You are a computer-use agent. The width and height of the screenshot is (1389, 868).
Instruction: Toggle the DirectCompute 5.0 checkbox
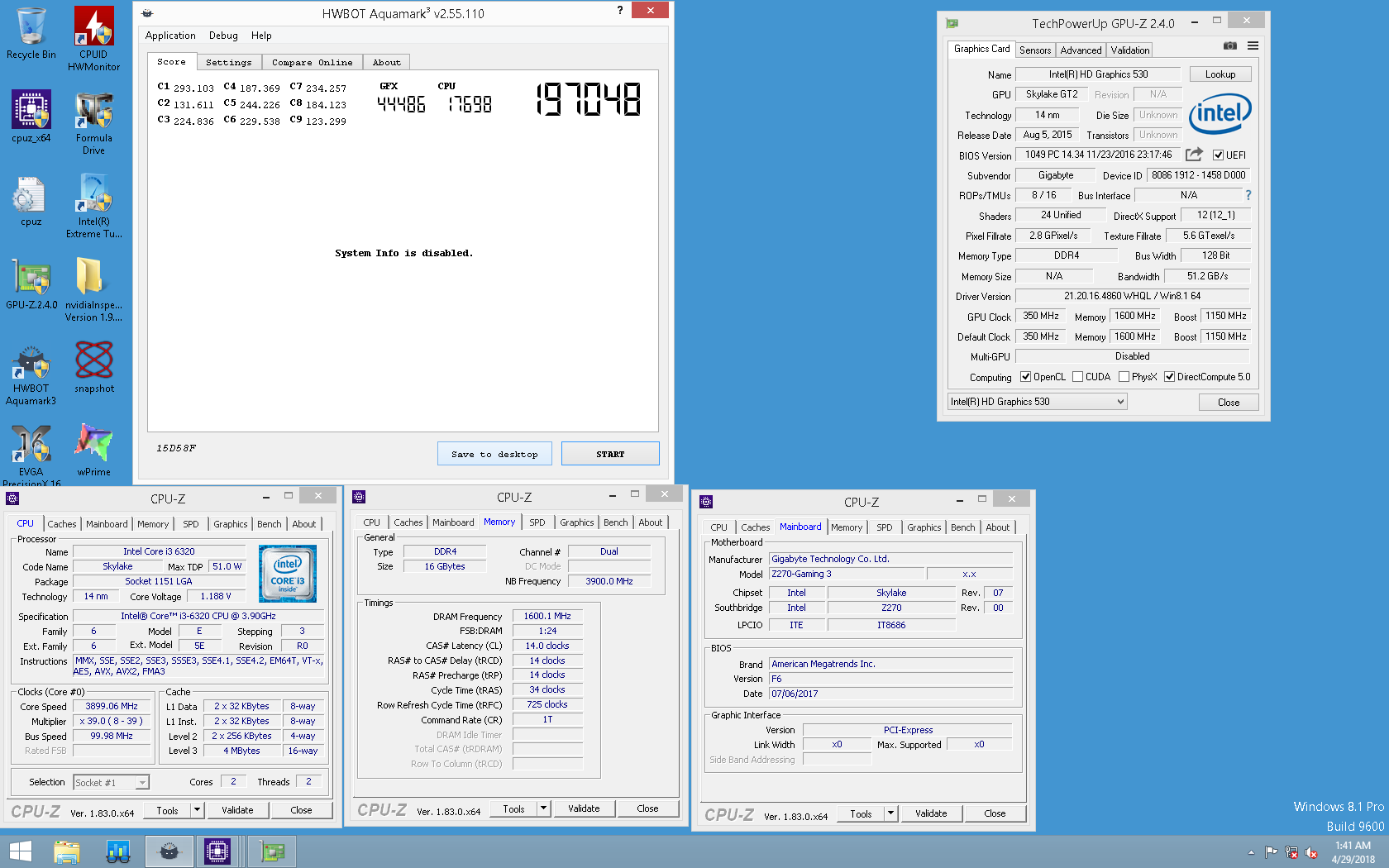pos(1169,377)
